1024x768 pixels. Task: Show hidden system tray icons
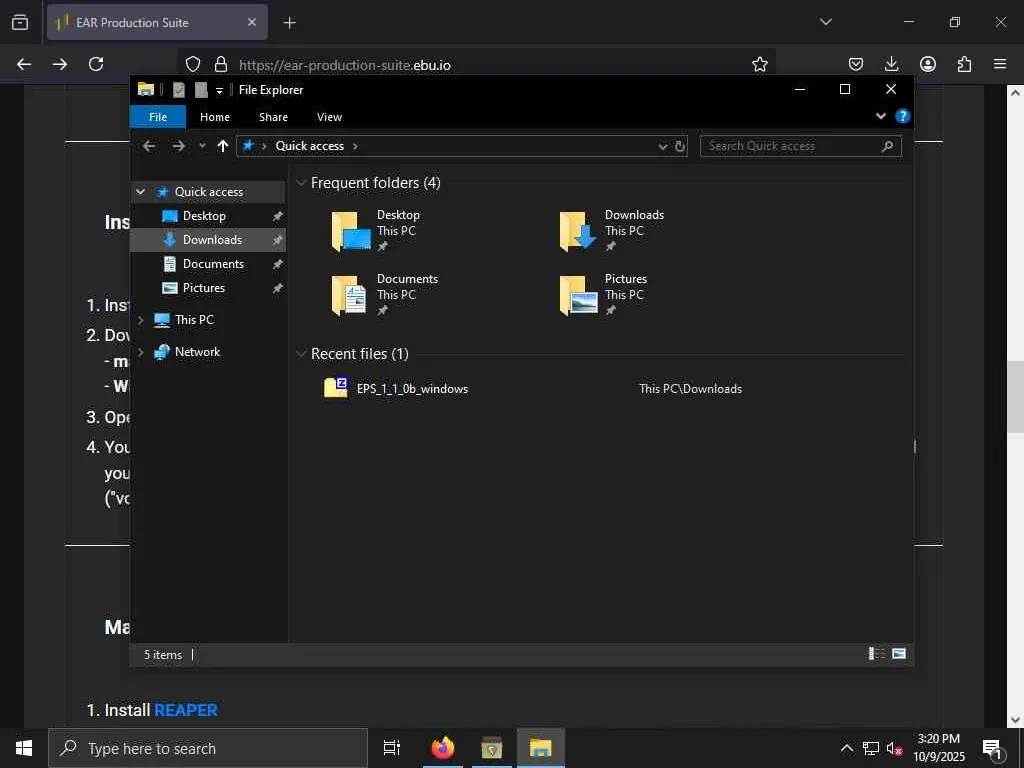(x=846, y=748)
